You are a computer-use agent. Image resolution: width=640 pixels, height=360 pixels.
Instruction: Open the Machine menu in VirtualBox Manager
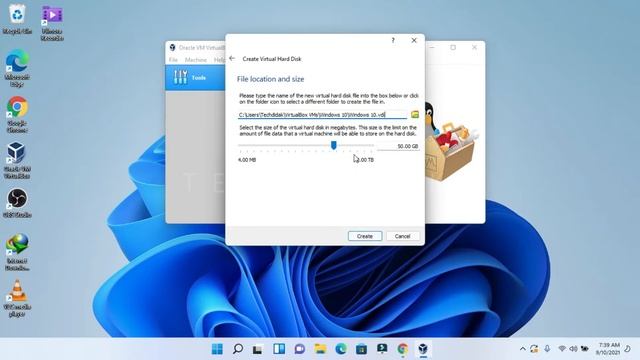click(x=196, y=60)
